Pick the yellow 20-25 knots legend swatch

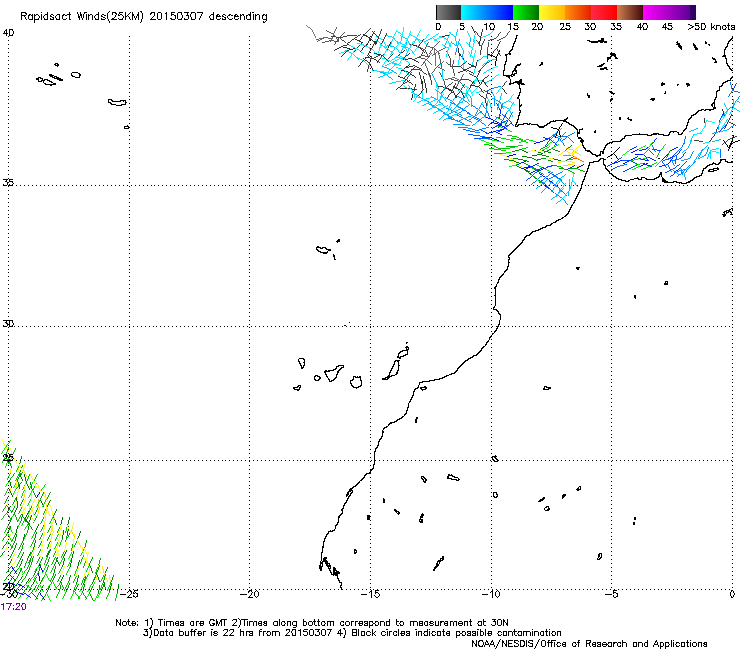pyautogui.click(x=552, y=12)
